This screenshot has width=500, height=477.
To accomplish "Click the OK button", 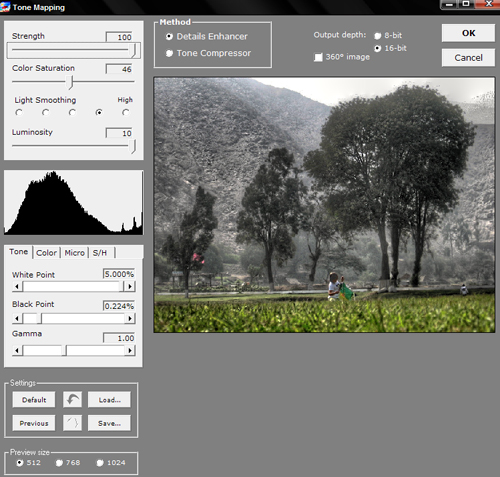I will (x=468, y=33).
